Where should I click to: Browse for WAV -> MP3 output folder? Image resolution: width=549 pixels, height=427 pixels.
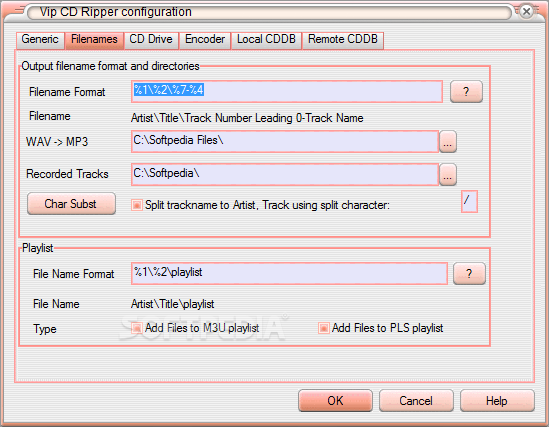coord(448,141)
